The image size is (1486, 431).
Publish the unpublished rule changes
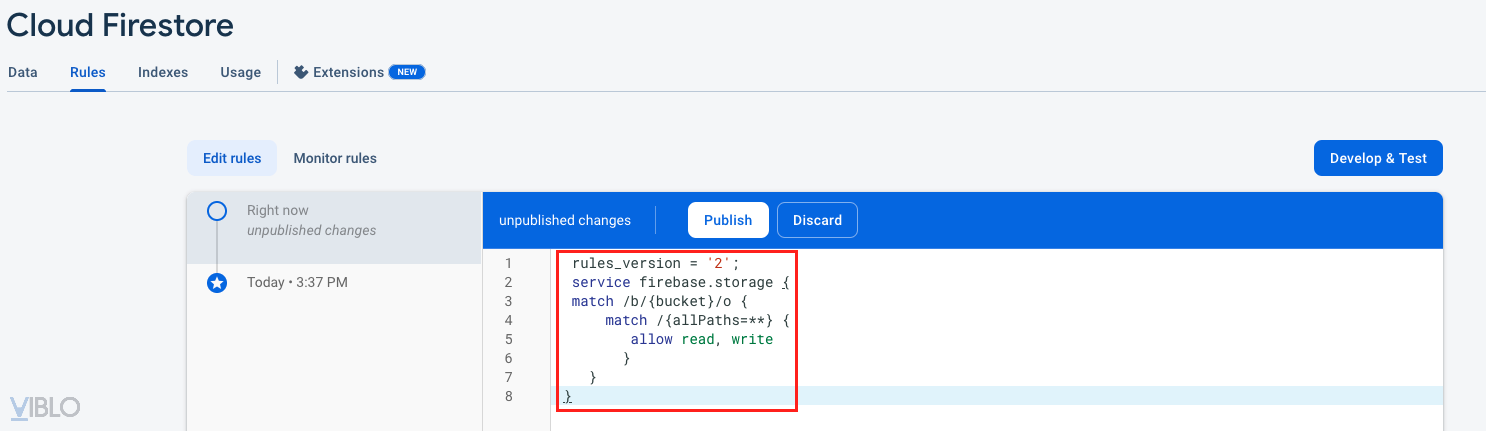pos(728,220)
